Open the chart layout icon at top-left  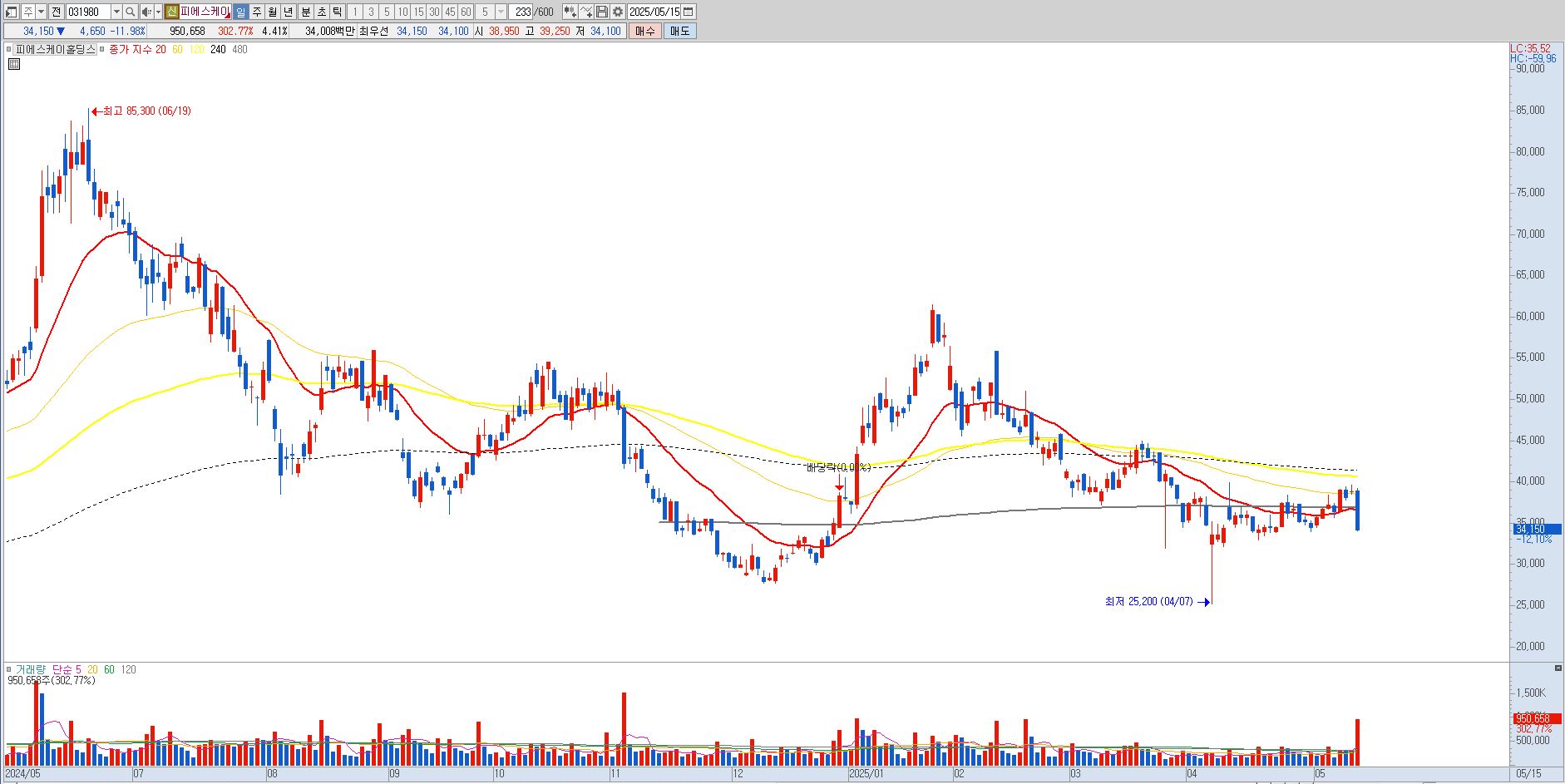[12, 12]
